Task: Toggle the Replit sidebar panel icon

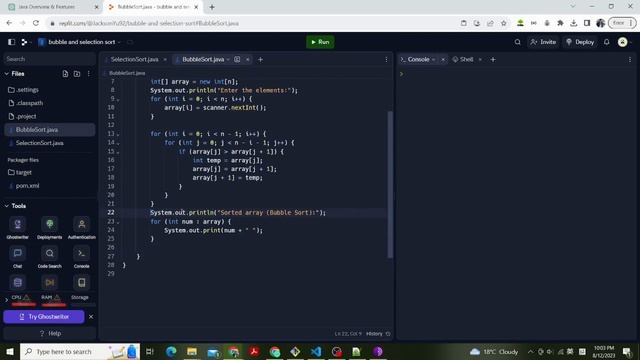Action: (11, 42)
